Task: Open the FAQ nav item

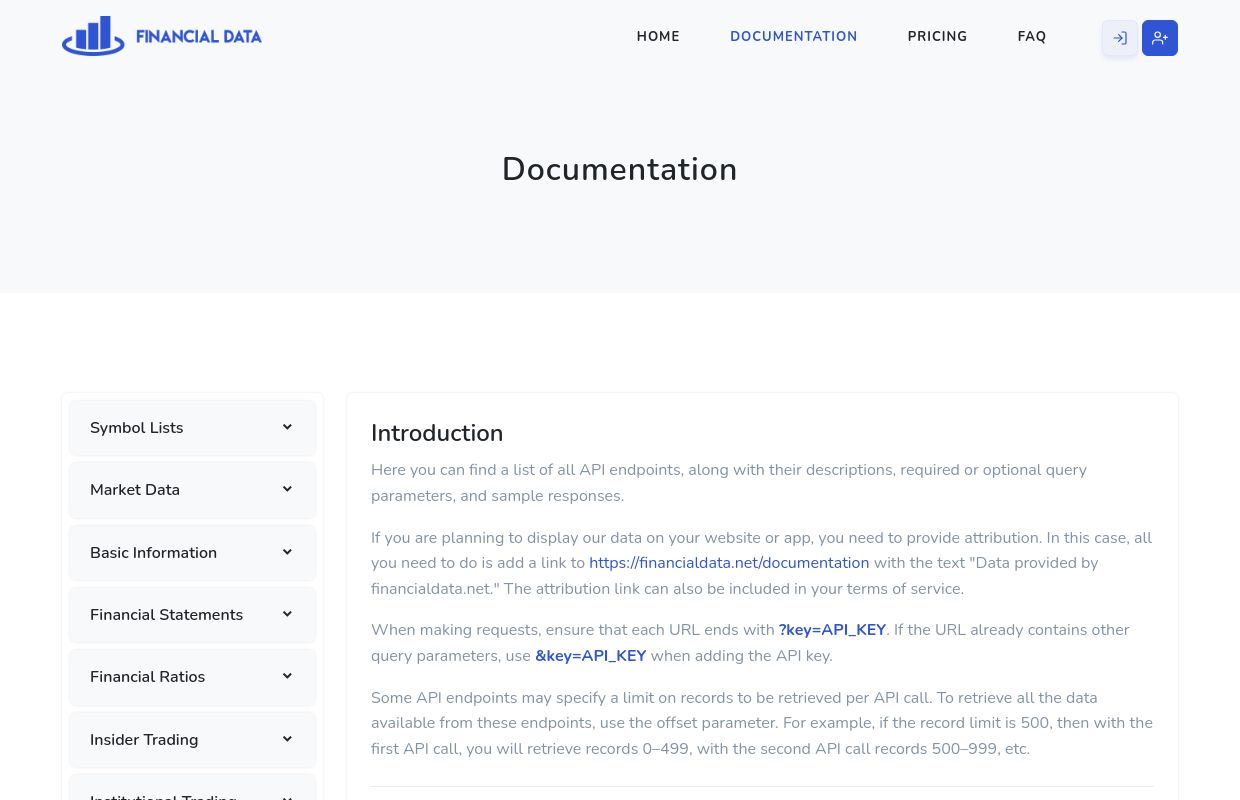Action: coord(1032,36)
